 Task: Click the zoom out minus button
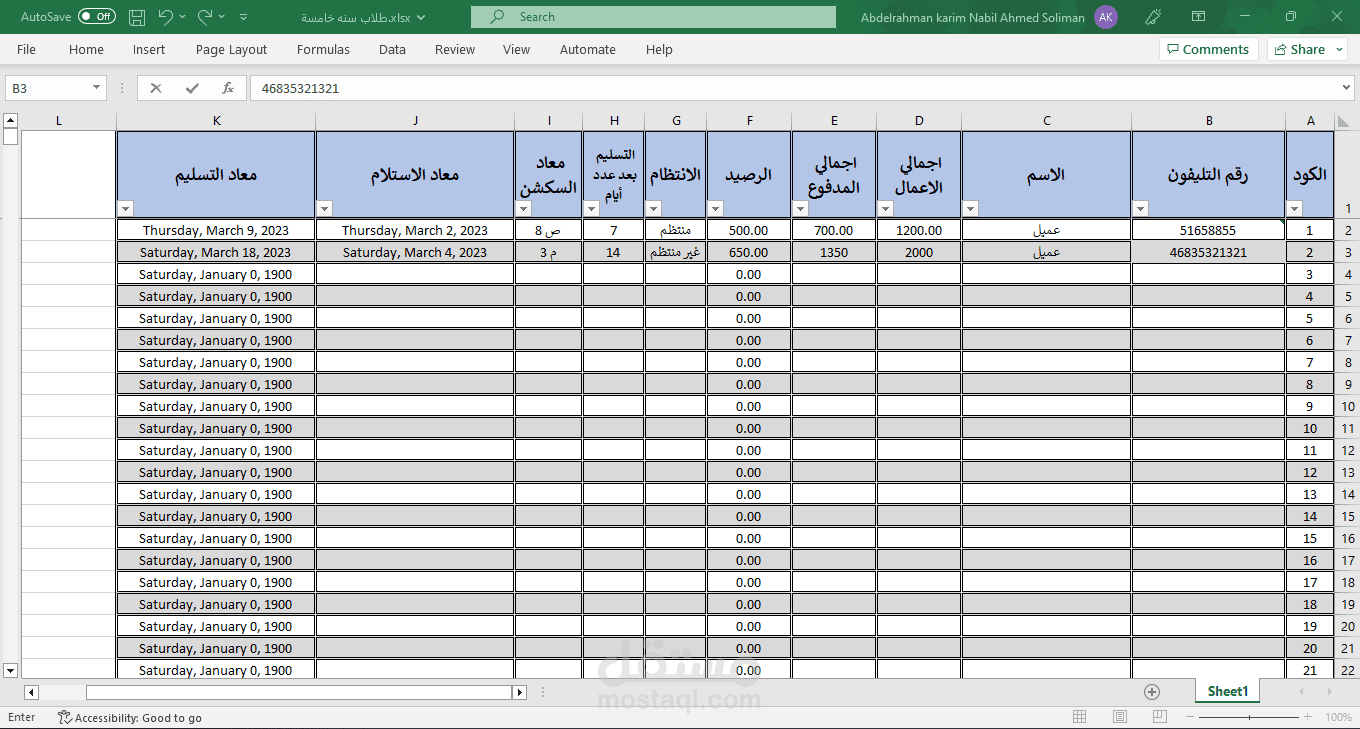pos(1191,717)
